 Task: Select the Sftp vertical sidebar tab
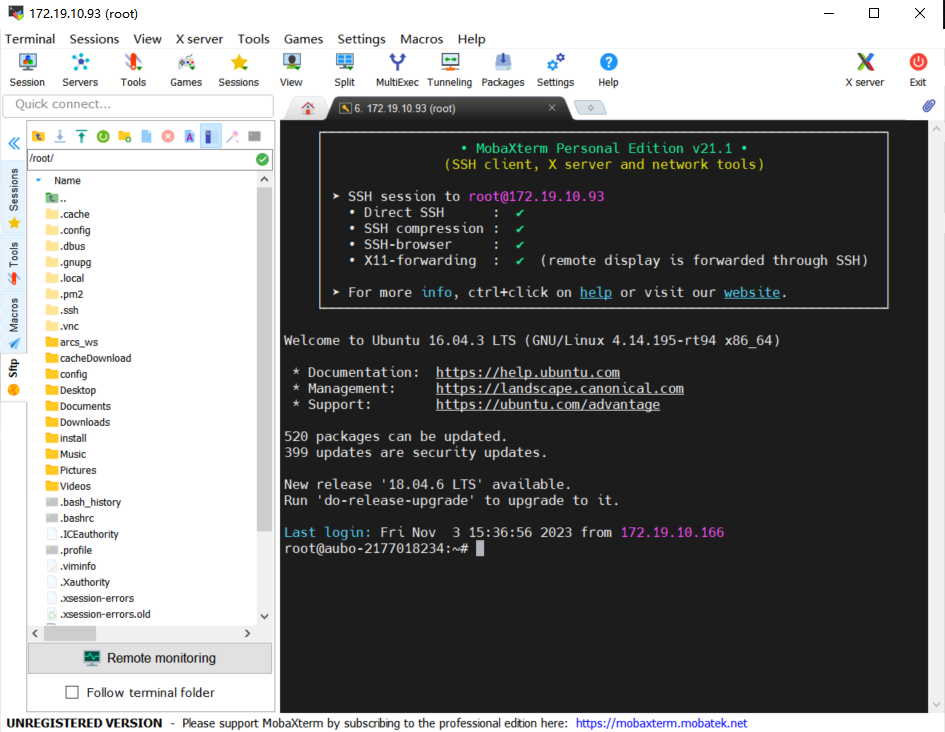(x=14, y=377)
